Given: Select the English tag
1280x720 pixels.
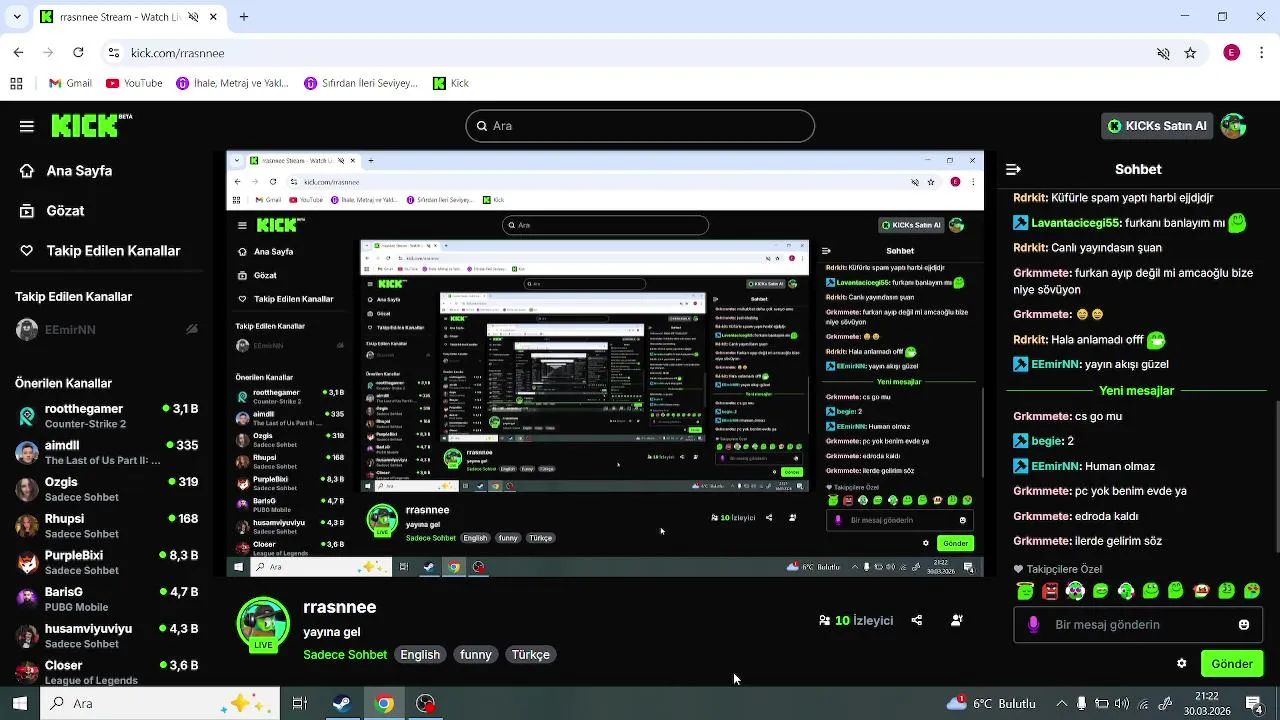Looking at the screenshot, I should pyautogui.click(x=420, y=655).
